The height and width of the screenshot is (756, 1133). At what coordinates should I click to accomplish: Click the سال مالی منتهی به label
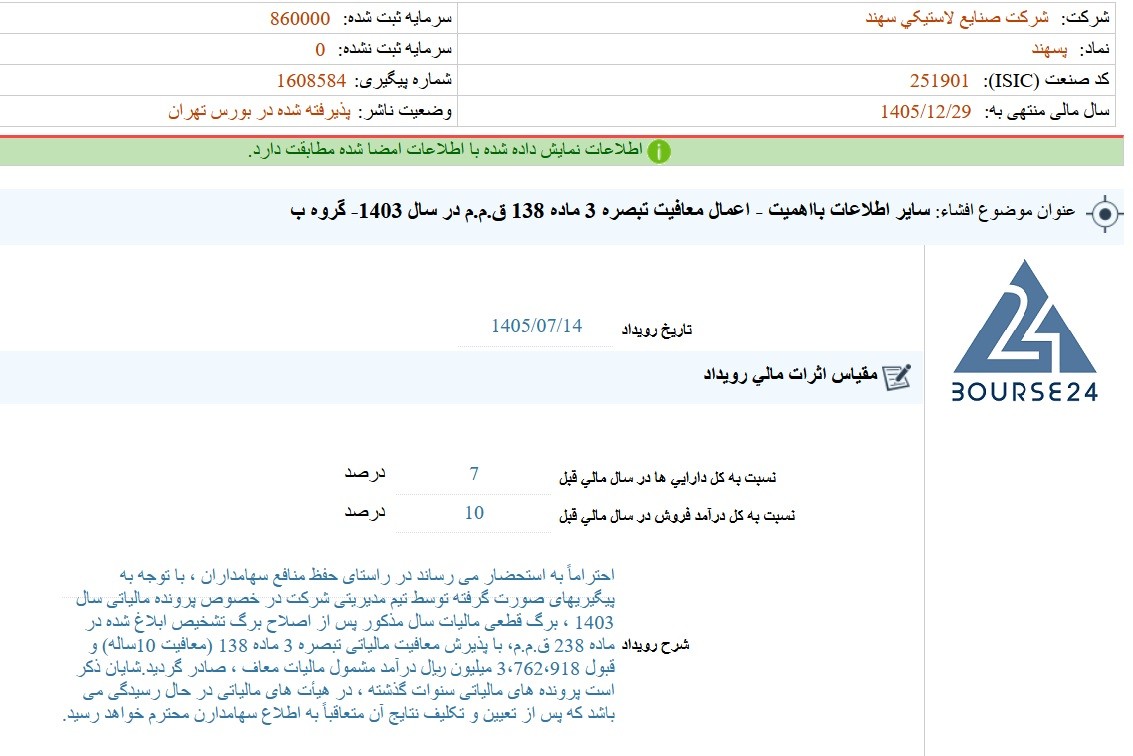click(x=1046, y=111)
